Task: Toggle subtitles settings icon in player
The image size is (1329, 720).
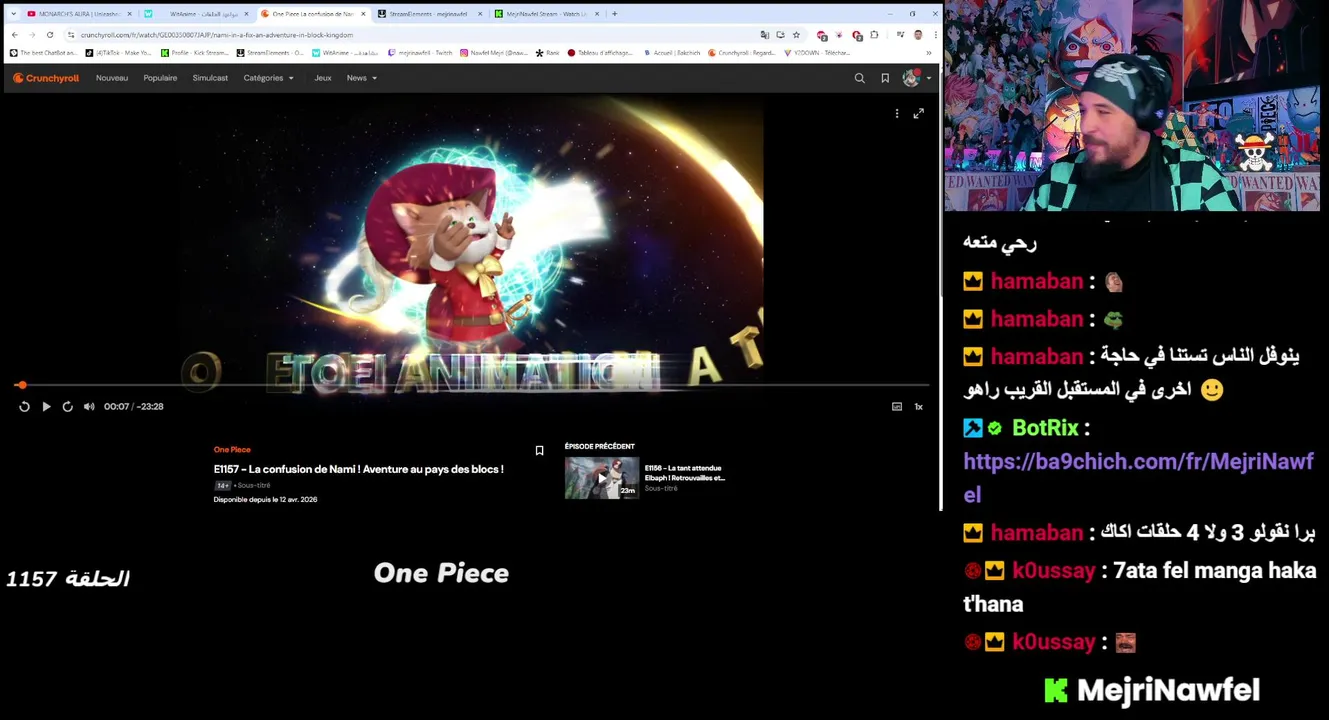Action: (x=897, y=406)
